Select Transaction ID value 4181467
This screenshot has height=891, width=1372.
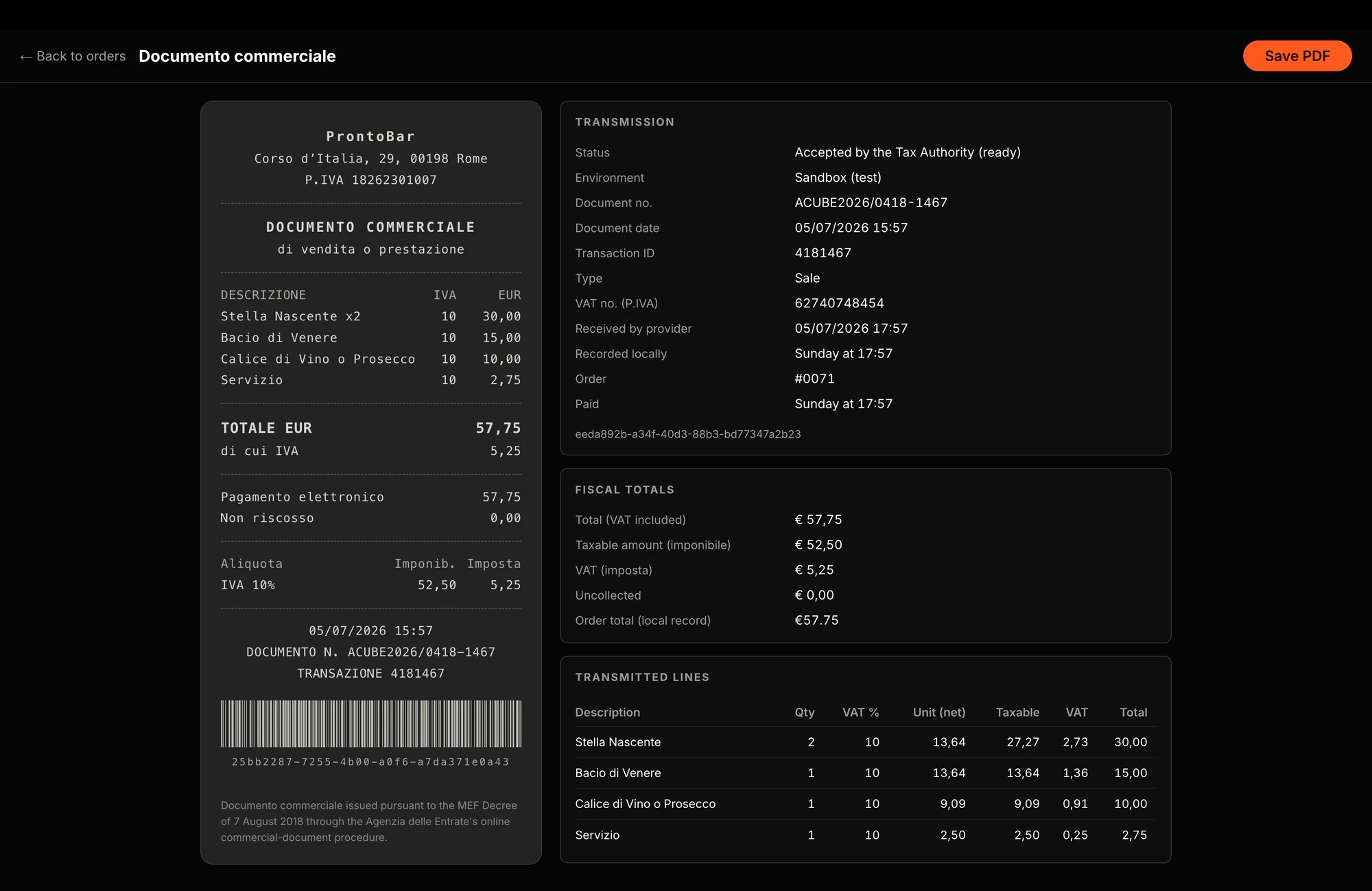point(823,253)
